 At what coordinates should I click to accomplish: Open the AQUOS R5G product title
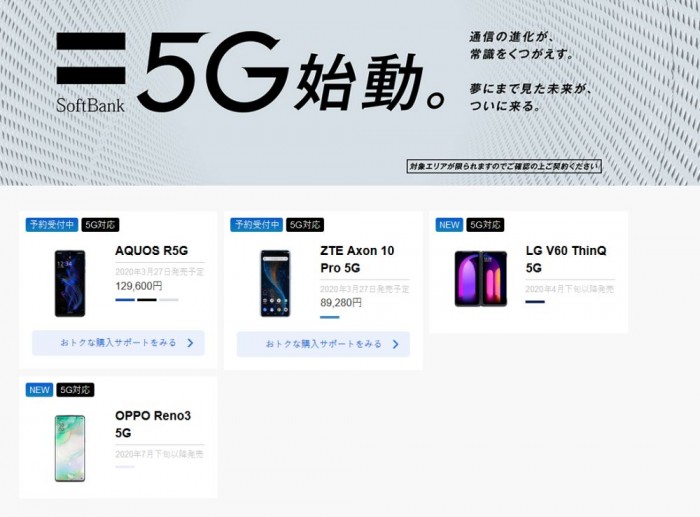[x=152, y=251]
